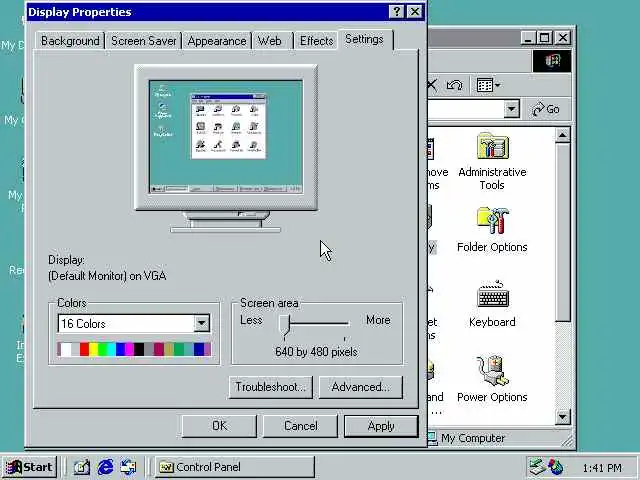Open the Folder Options icon
Image resolution: width=640 pixels, height=480 pixels.
(492, 230)
